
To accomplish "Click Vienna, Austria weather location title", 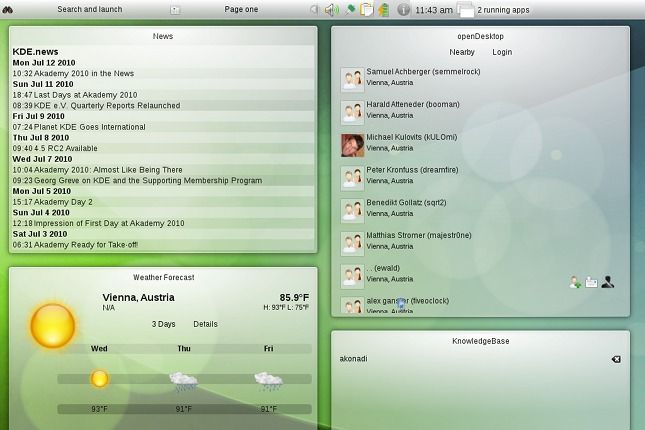I will pos(138,297).
